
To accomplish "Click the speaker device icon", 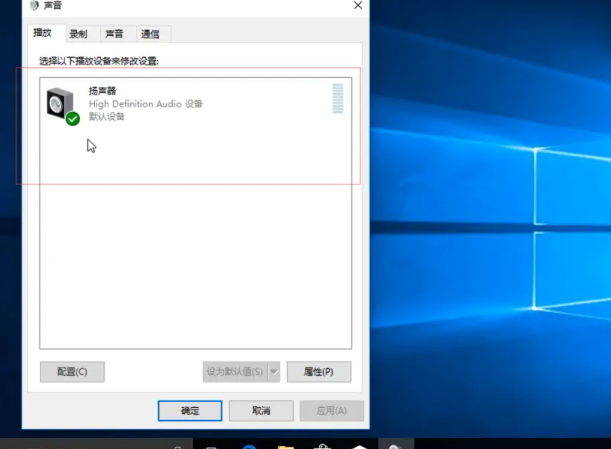I will pyautogui.click(x=61, y=103).
